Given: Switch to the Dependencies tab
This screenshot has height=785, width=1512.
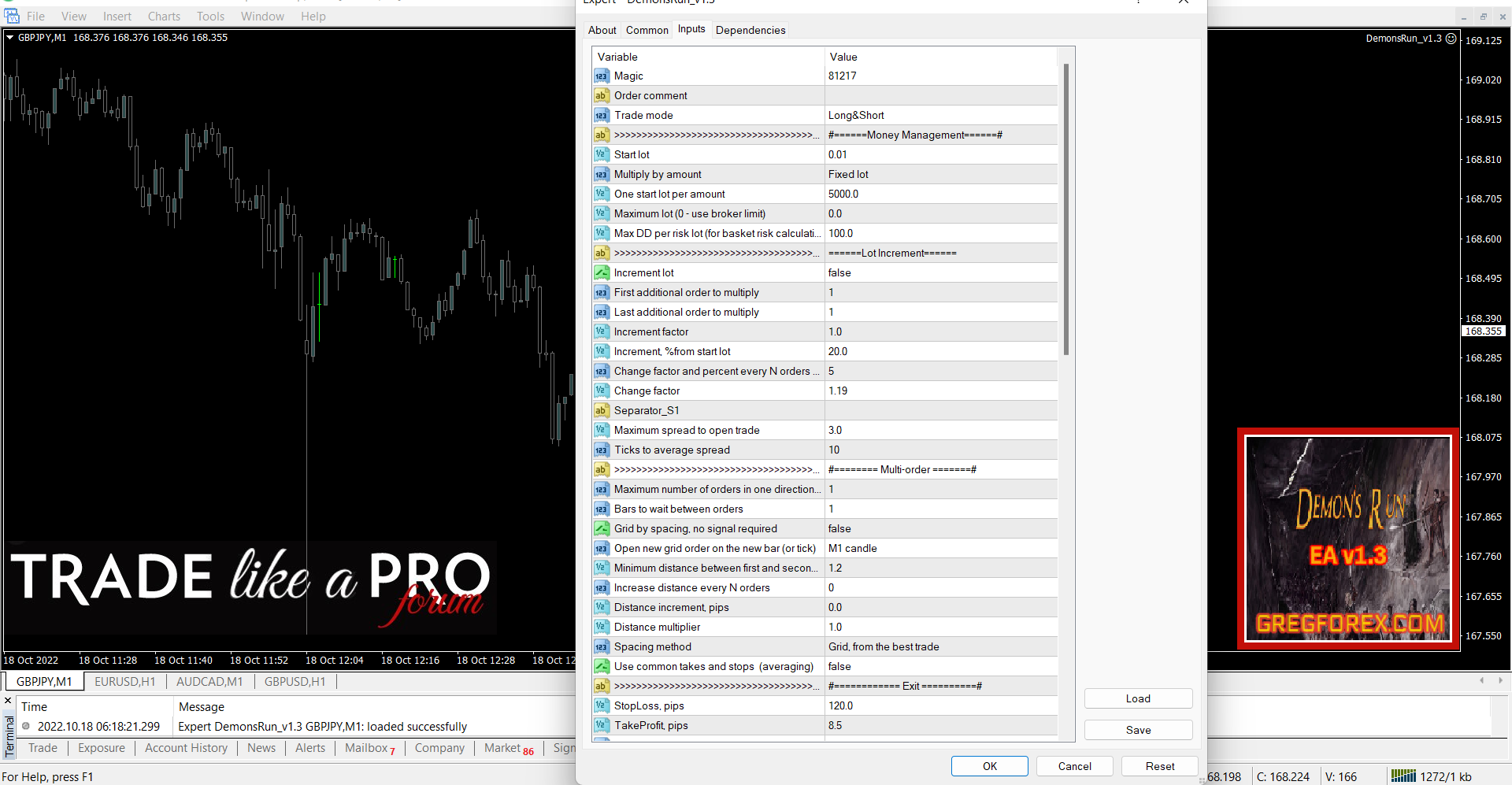Looking at the screenshot, I should point(750,30).
